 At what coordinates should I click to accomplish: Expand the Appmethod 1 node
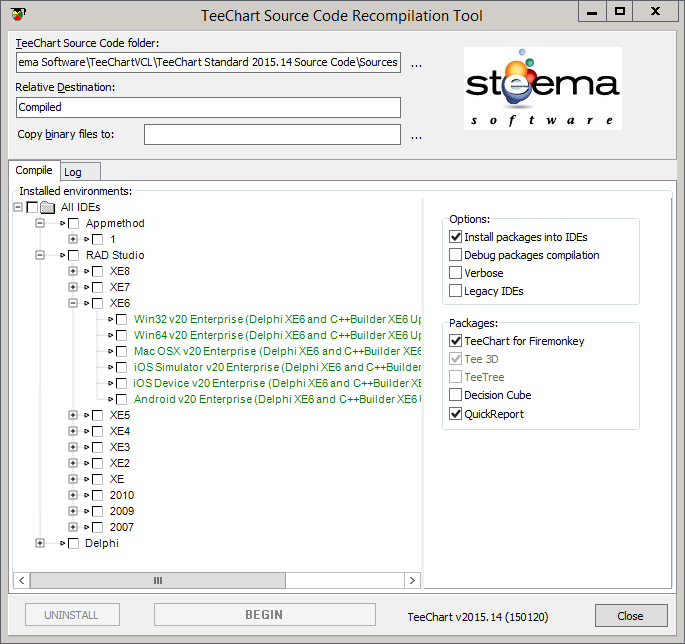[x=73, y=239]
